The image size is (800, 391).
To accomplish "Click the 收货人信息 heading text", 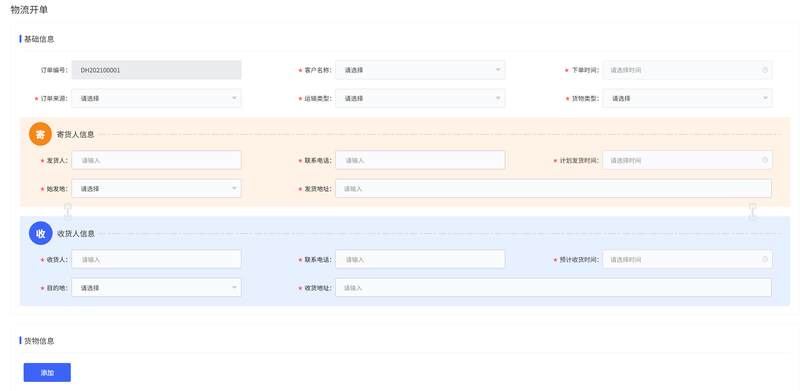I will pos(76,234).
